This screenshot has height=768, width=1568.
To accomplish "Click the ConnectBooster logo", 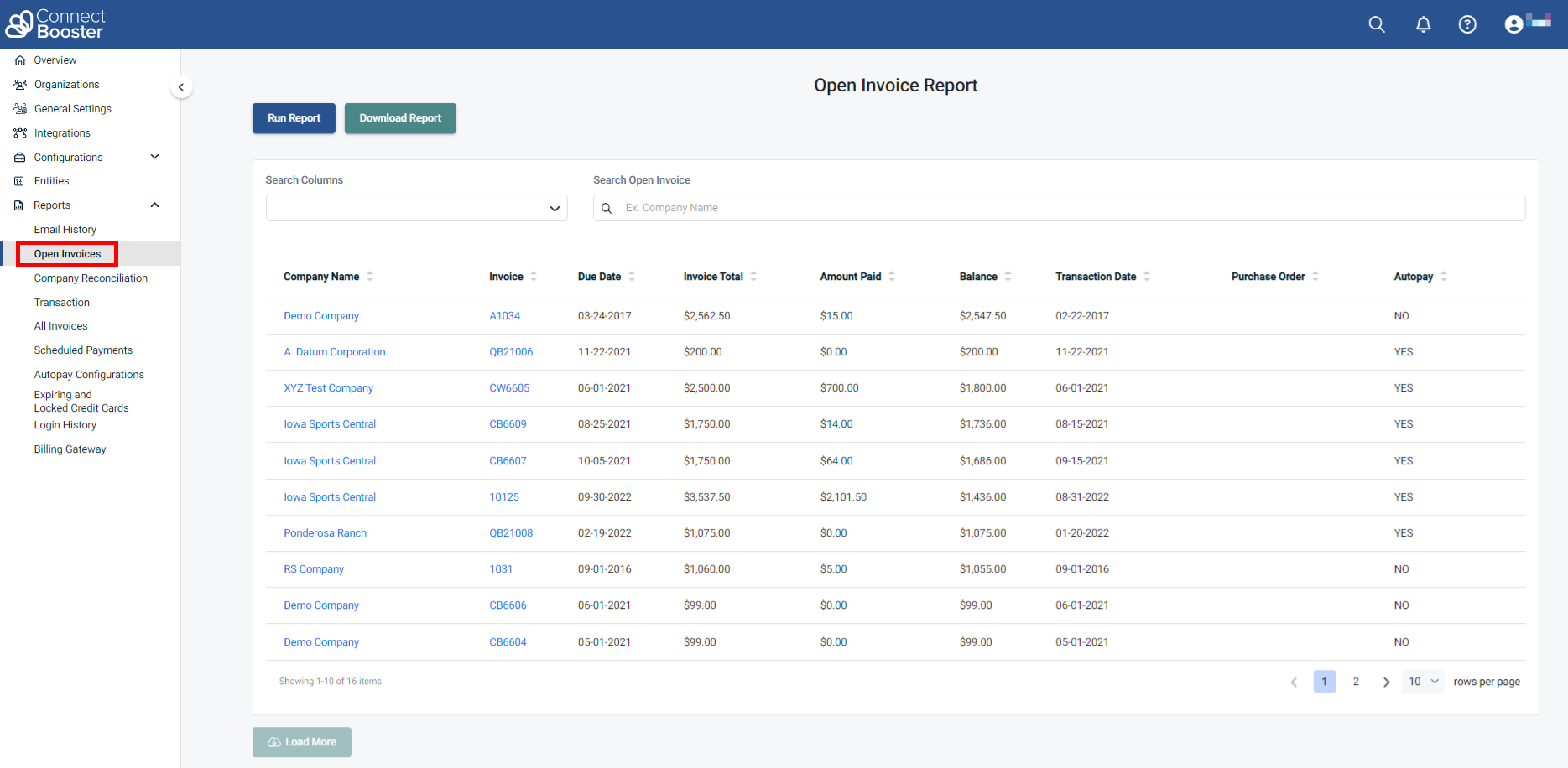I will click(55, 23).
